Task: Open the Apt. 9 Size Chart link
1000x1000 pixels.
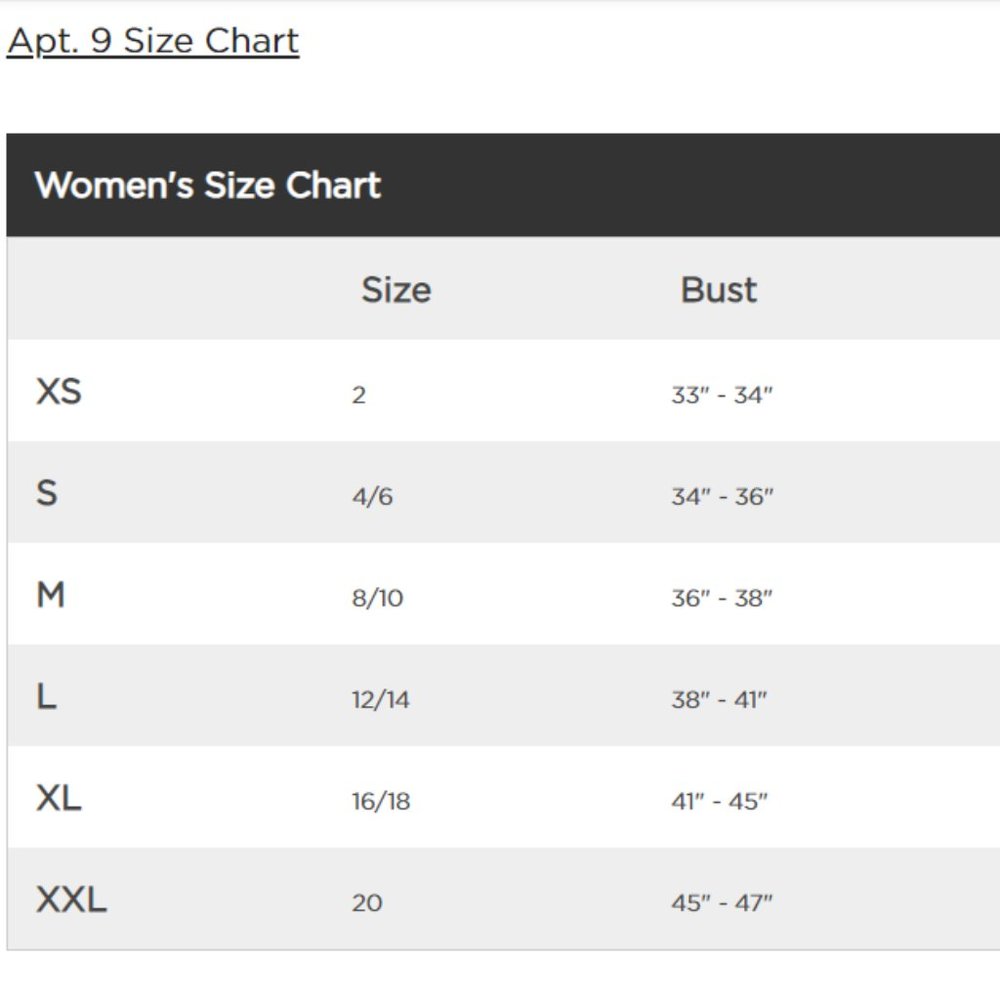Action: point(152,41)
